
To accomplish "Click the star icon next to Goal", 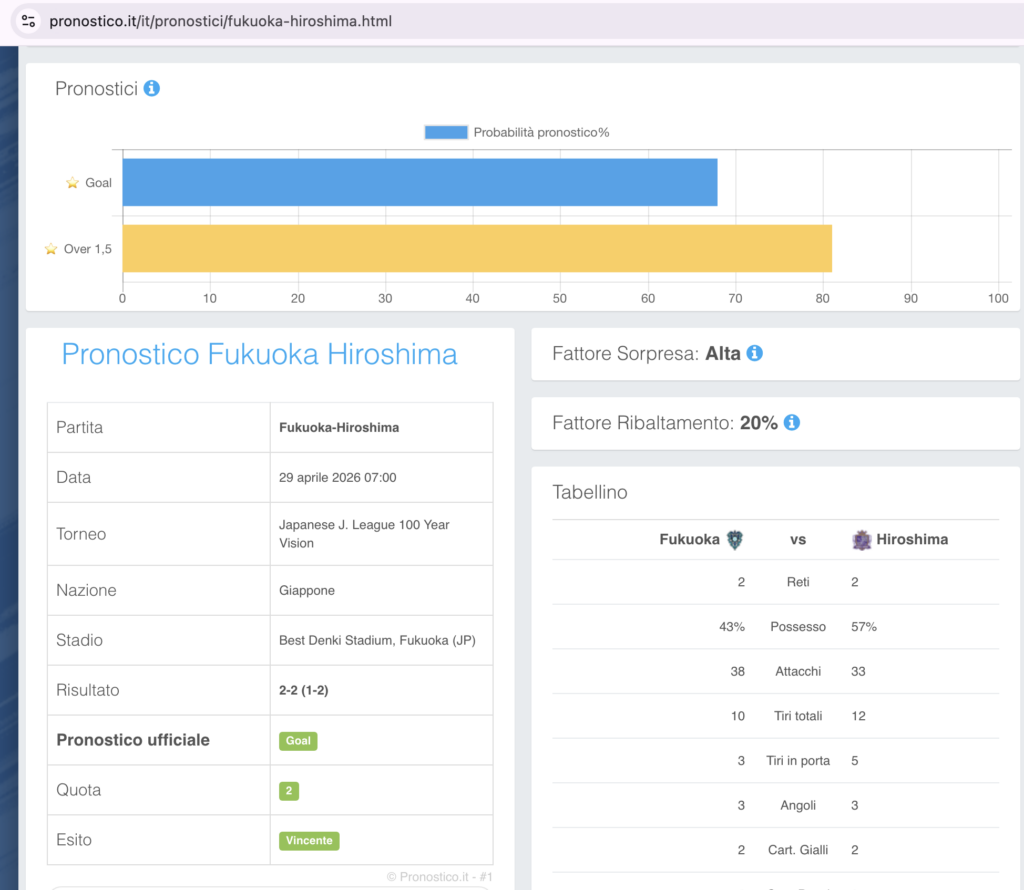I will [72, 183].
